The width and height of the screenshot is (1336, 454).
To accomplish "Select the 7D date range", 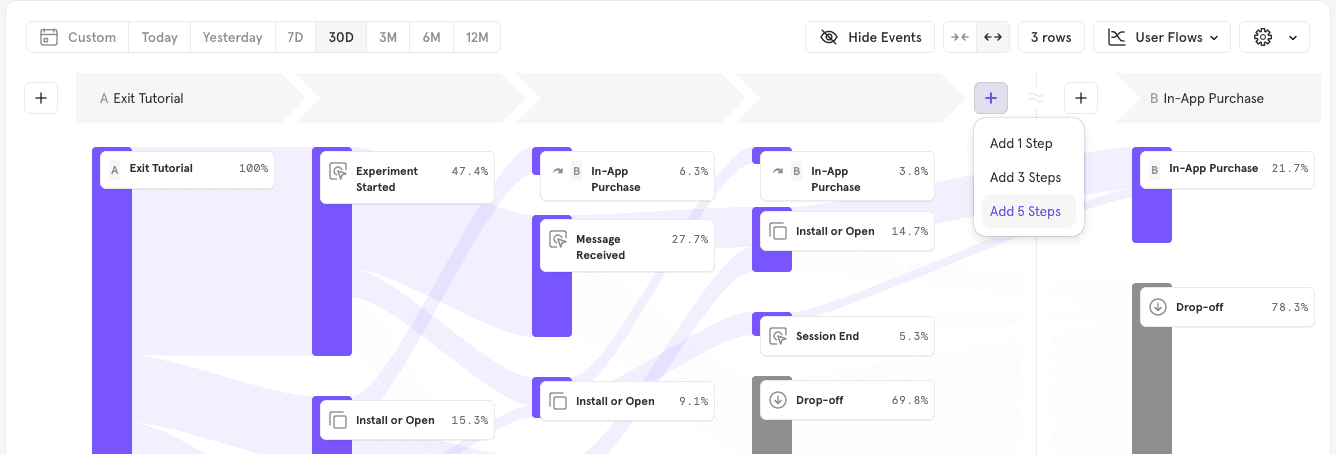I will click(295, 37).
